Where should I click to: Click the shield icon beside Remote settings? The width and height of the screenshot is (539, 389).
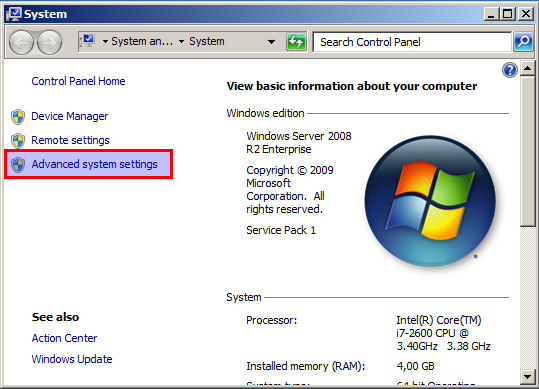point(18,141)
